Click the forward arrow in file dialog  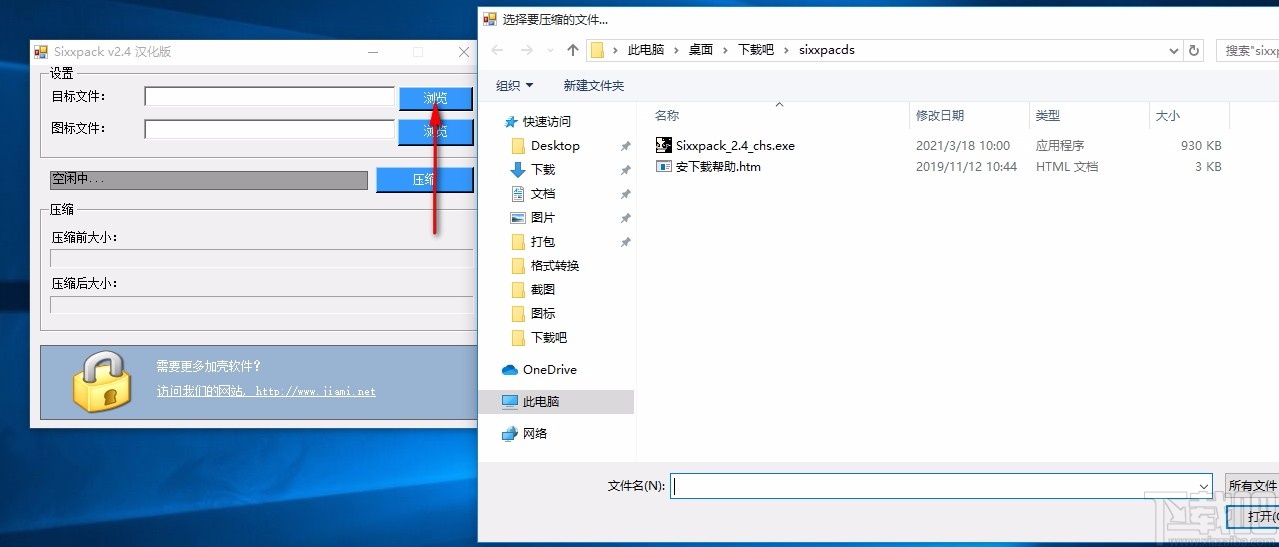point(527,50)
